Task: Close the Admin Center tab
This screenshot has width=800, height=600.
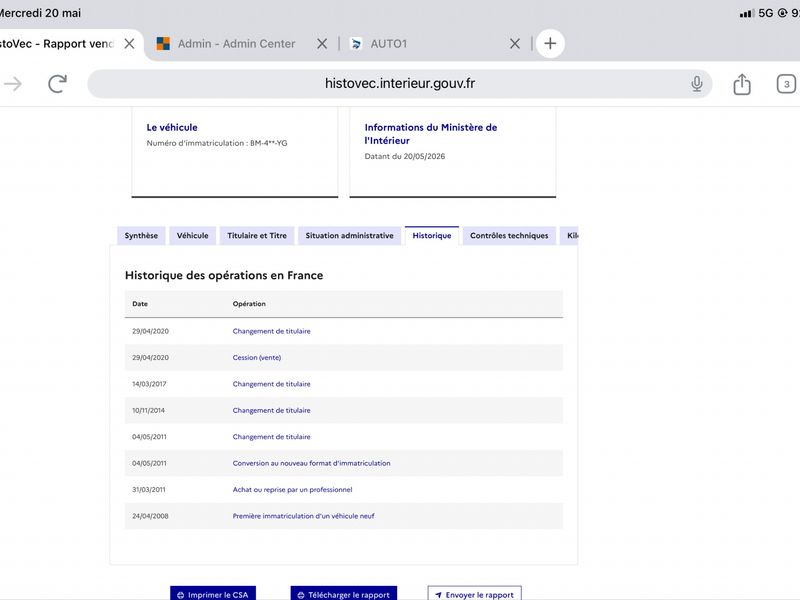Action: point(322,44)
